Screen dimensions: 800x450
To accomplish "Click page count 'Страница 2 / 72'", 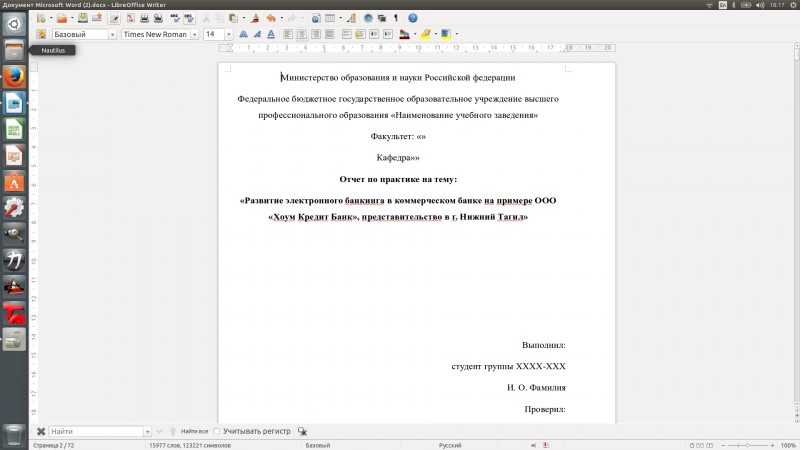I will (54, 445).
